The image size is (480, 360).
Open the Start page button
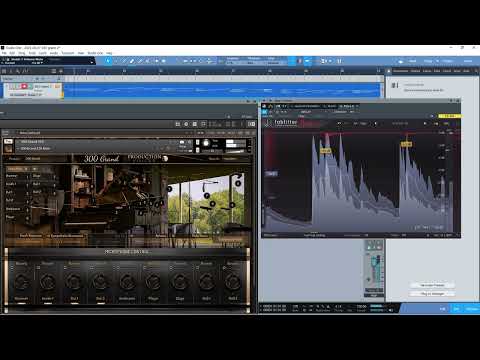[412, 61]
